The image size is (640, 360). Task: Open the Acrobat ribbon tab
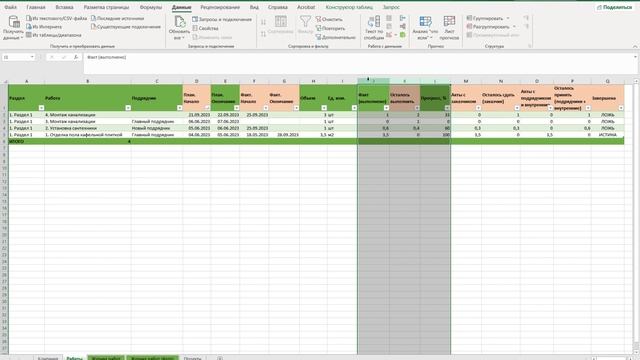click(306, 7)
